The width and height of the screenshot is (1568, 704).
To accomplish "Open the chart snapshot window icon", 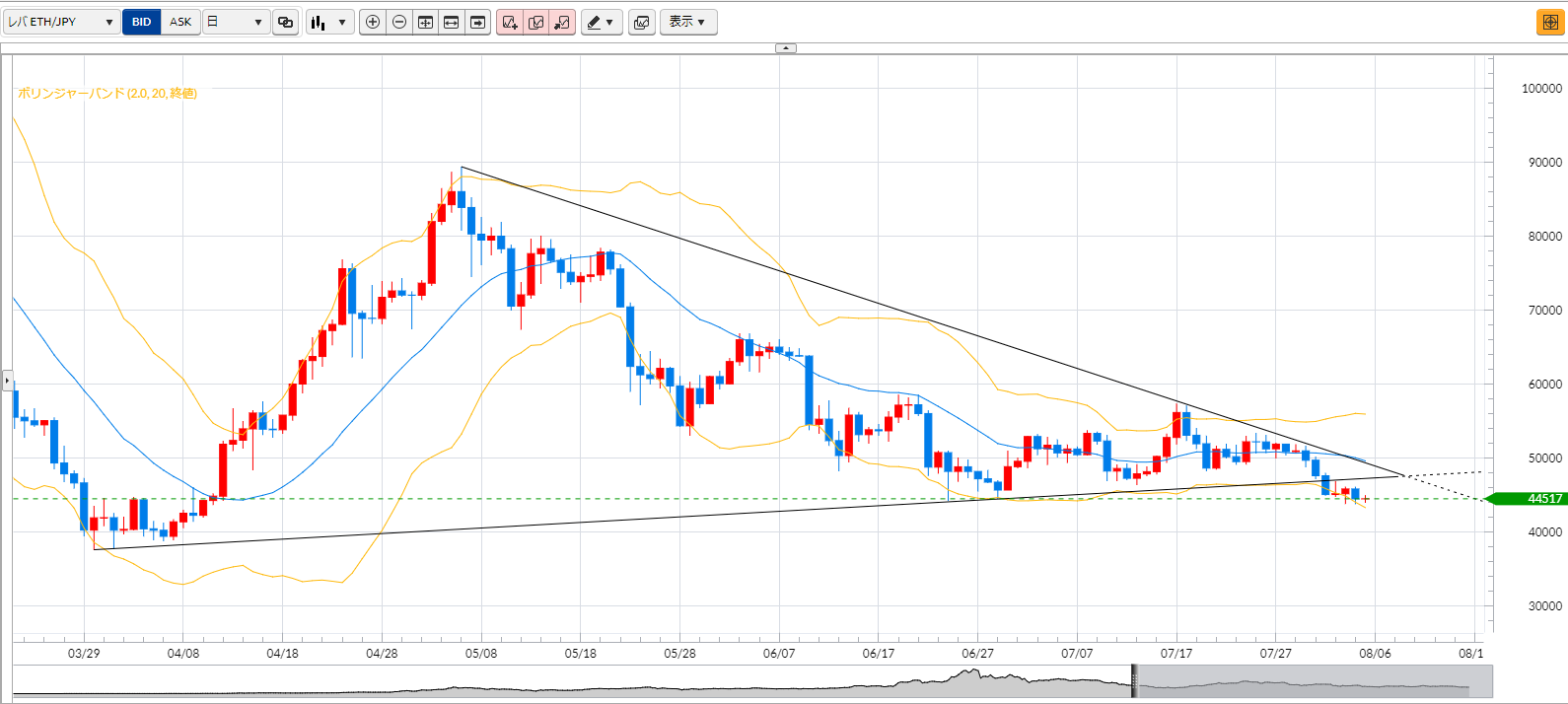I will coord(641,22).
